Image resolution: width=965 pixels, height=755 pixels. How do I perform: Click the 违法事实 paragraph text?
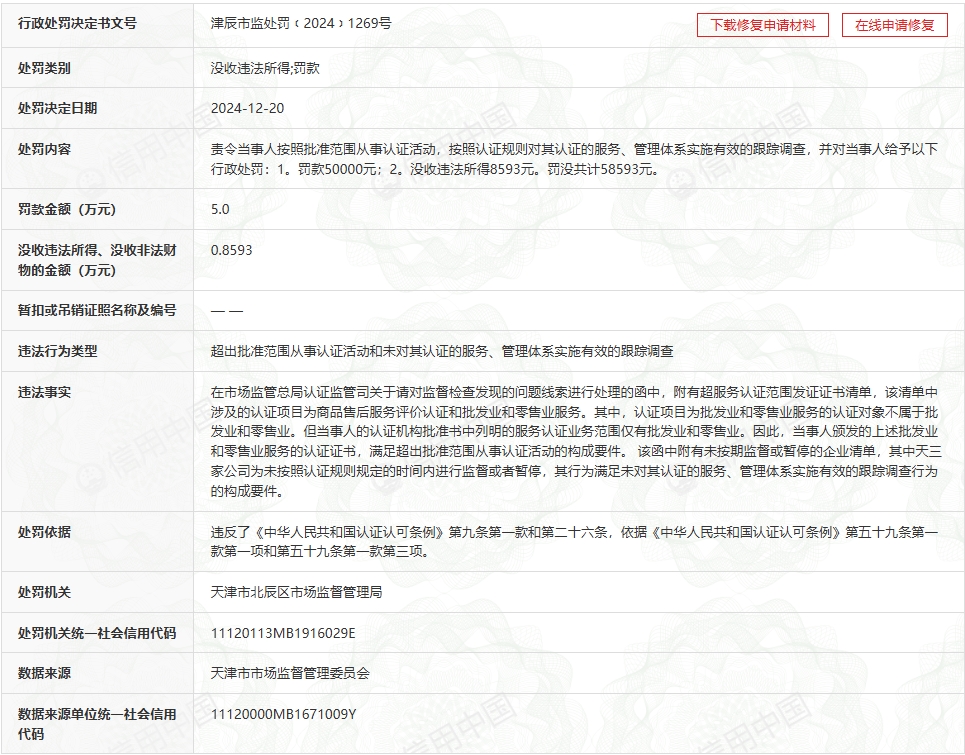(x=574, y=441)
